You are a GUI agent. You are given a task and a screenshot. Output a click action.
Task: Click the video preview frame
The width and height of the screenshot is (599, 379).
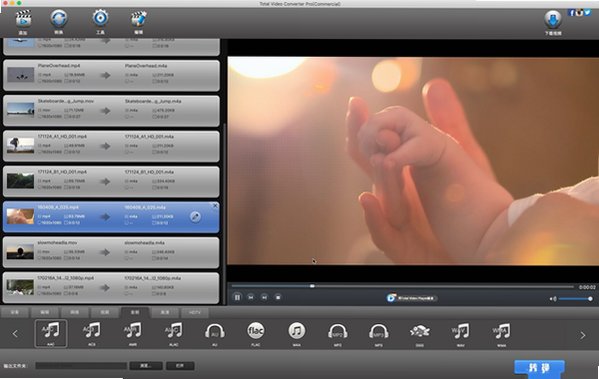click(x=413, y=160)
